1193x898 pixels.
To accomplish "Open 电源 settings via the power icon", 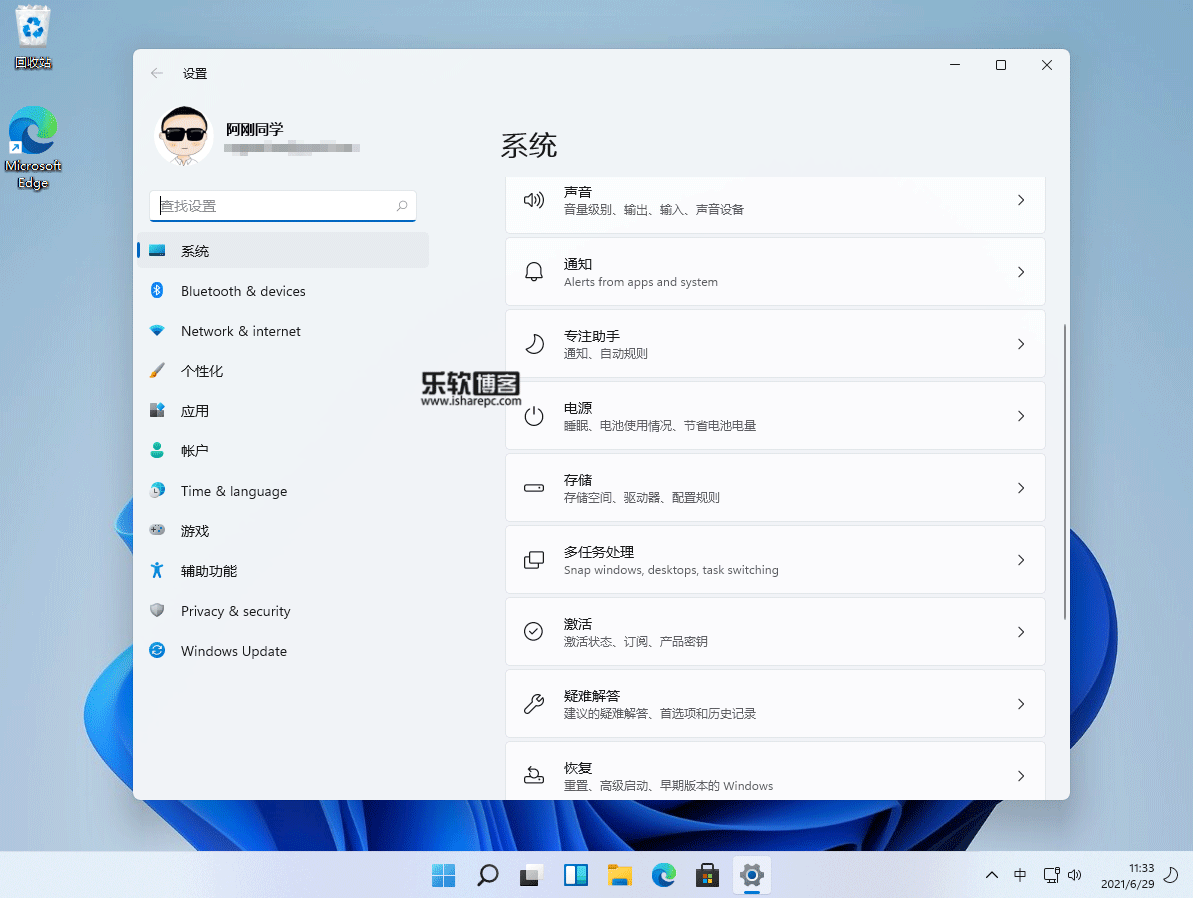I will 533,416.
